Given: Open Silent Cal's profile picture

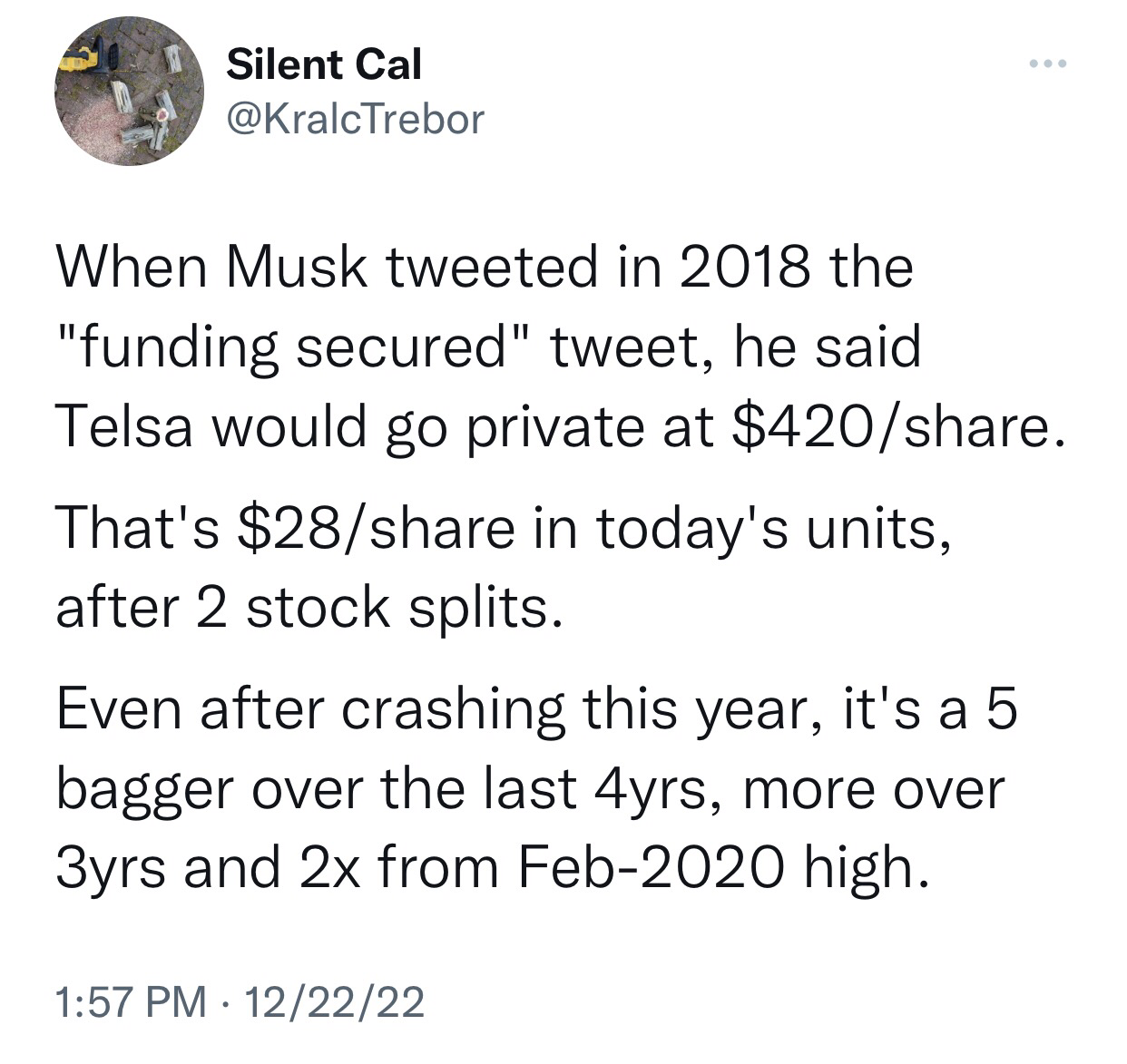Looking at the screenshot, I should pyautogui.click(x=130, y=91).
